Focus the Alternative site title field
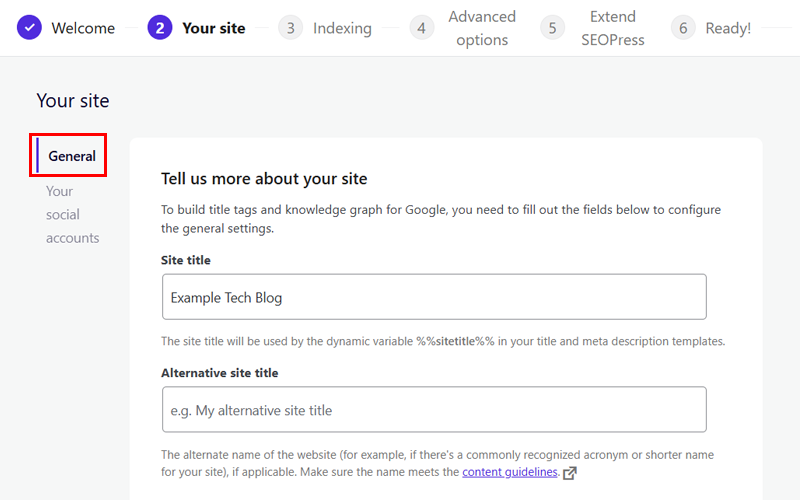The width and height of the screenshot is (800, 500). (x=434, y=409)
